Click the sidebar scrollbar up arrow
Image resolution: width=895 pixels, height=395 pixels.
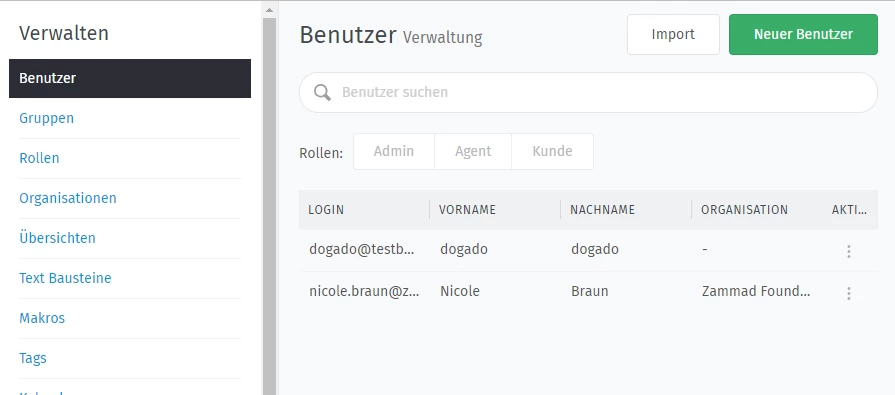pyautogui.click(x=269, y=10)
